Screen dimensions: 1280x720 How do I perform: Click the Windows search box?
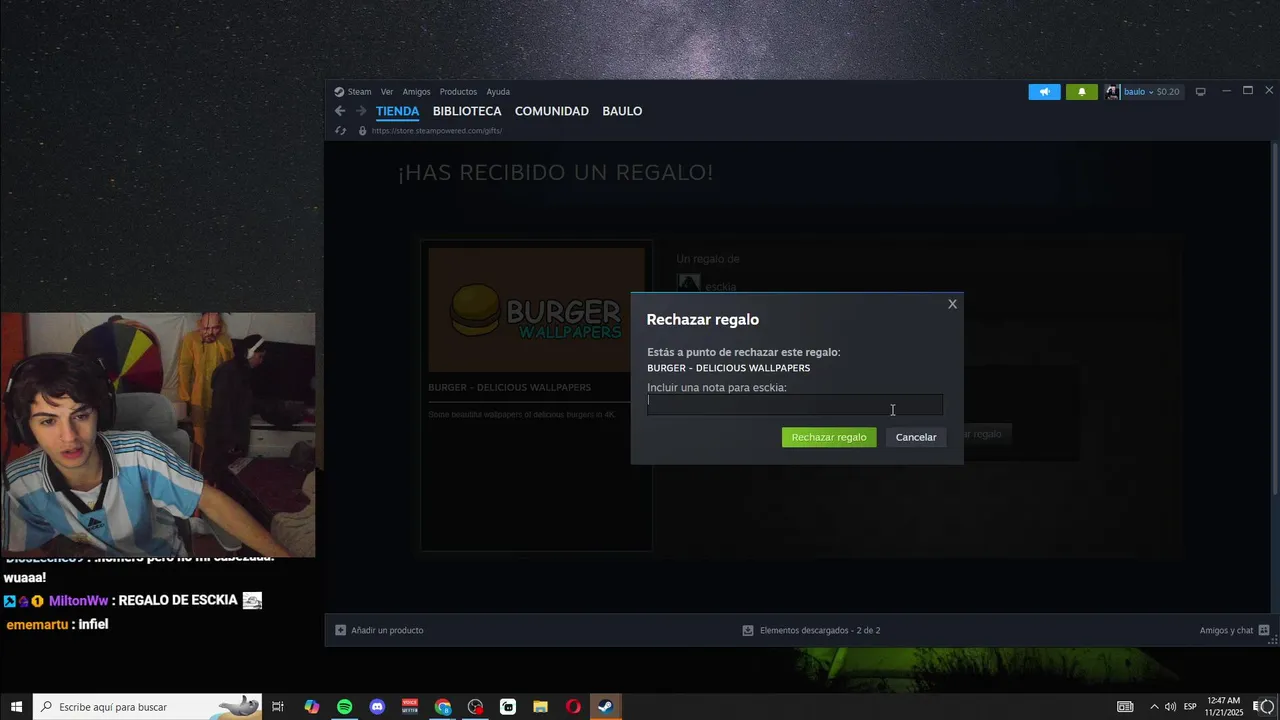[148, 707]
